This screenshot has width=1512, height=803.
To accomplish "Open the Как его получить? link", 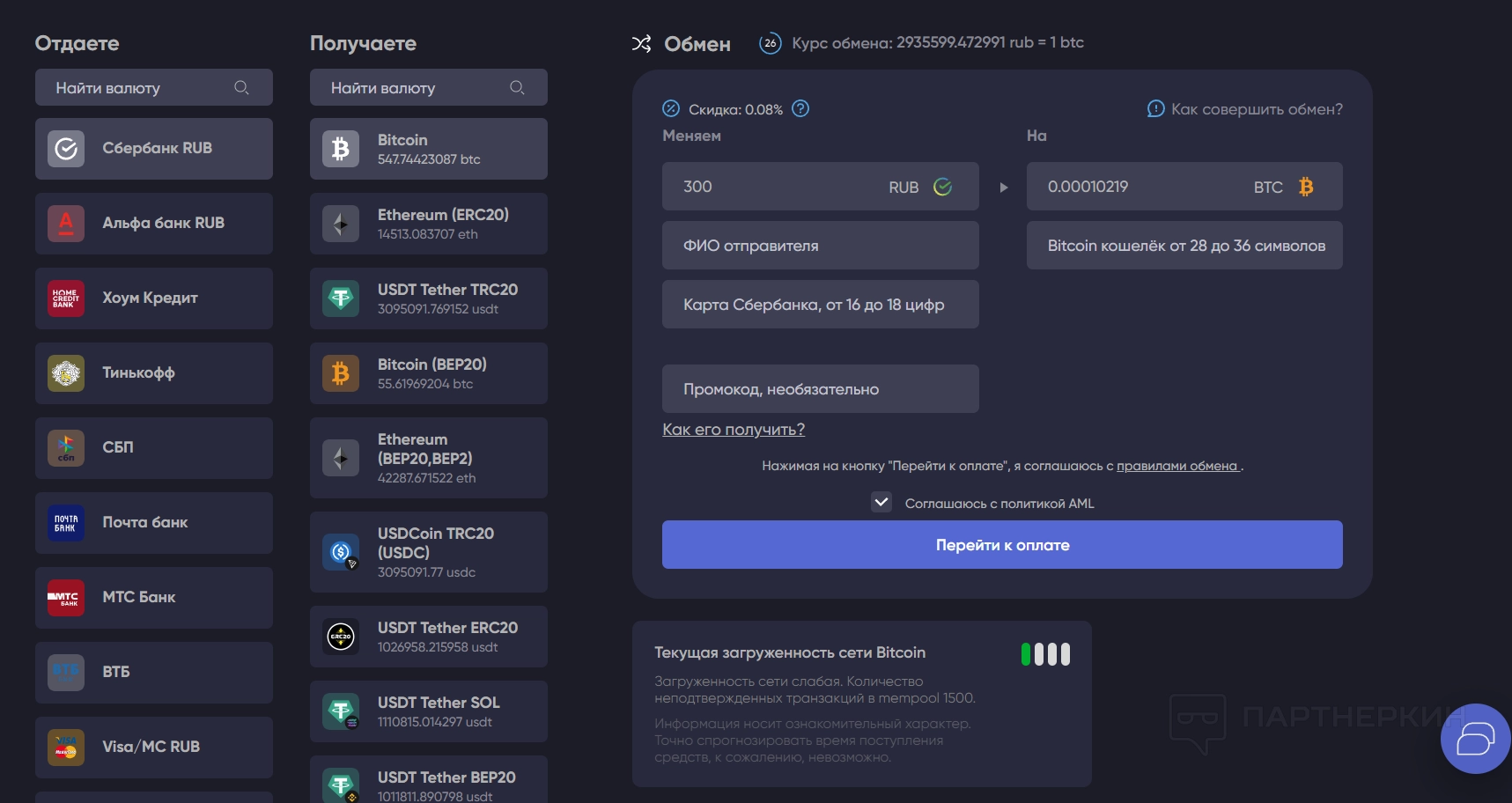I will point(734,430).
